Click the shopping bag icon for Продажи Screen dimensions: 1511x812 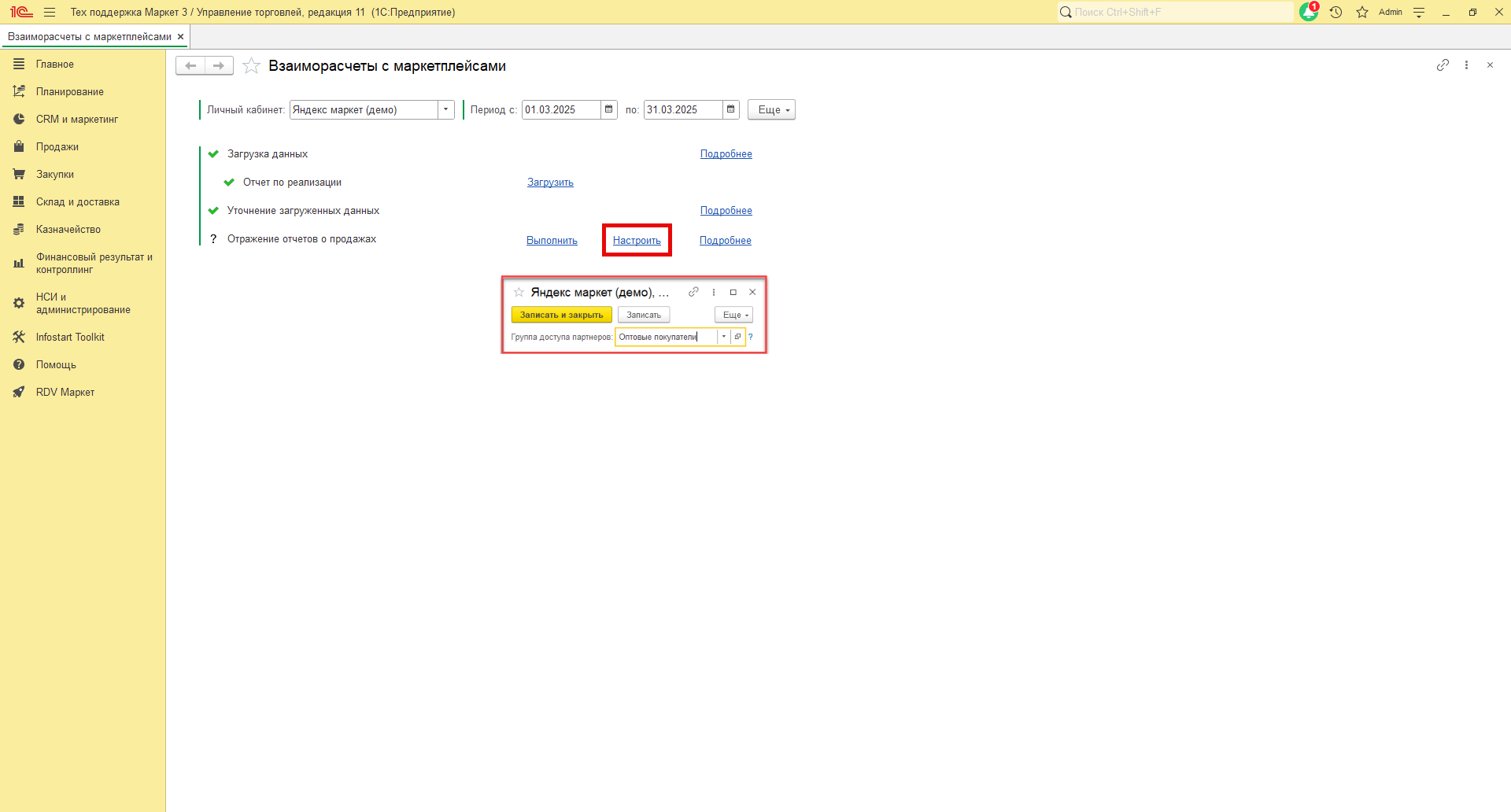pyautogui.click(x=19, y=146)
